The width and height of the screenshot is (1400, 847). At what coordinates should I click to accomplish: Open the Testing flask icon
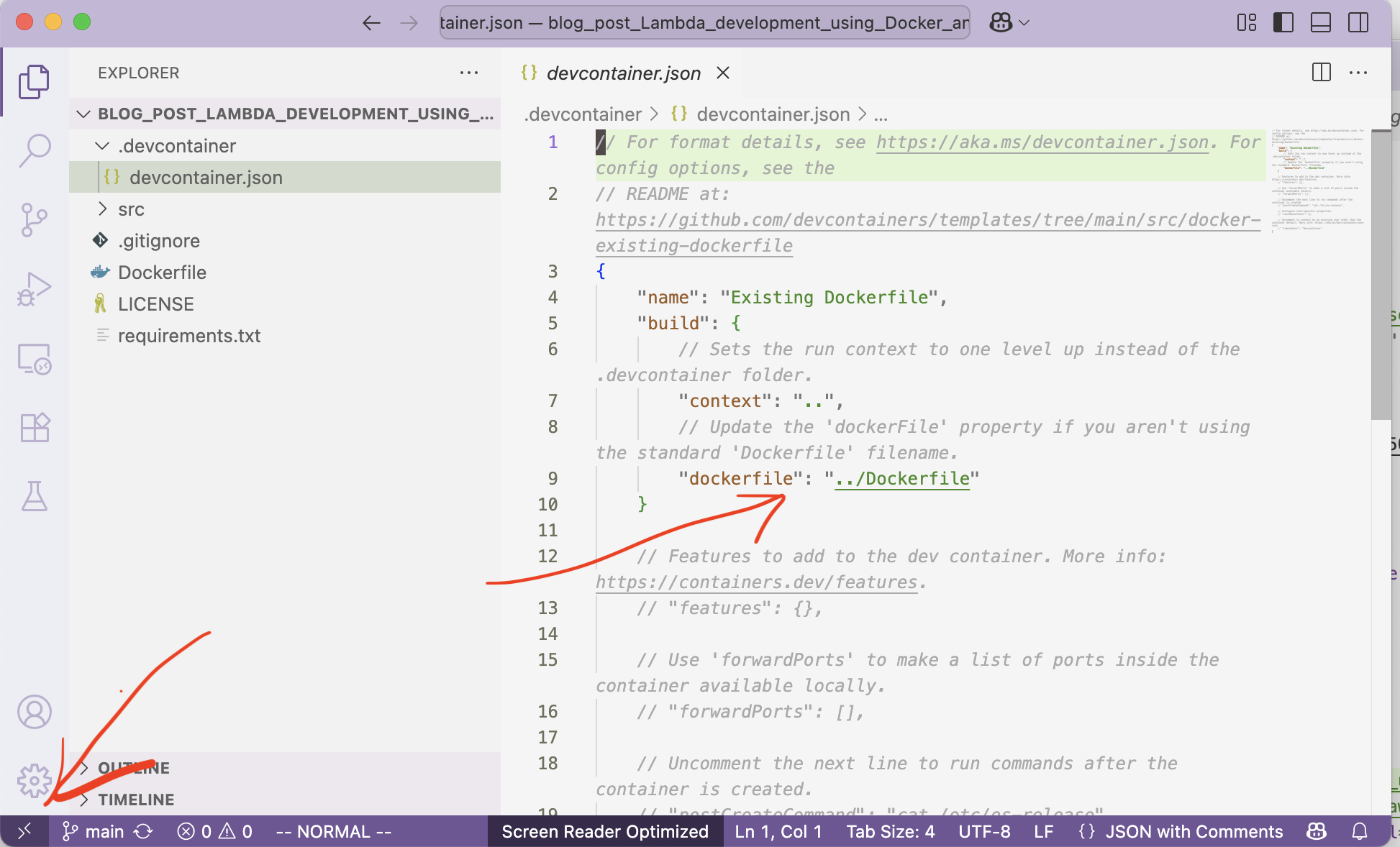tap(34, 496)
